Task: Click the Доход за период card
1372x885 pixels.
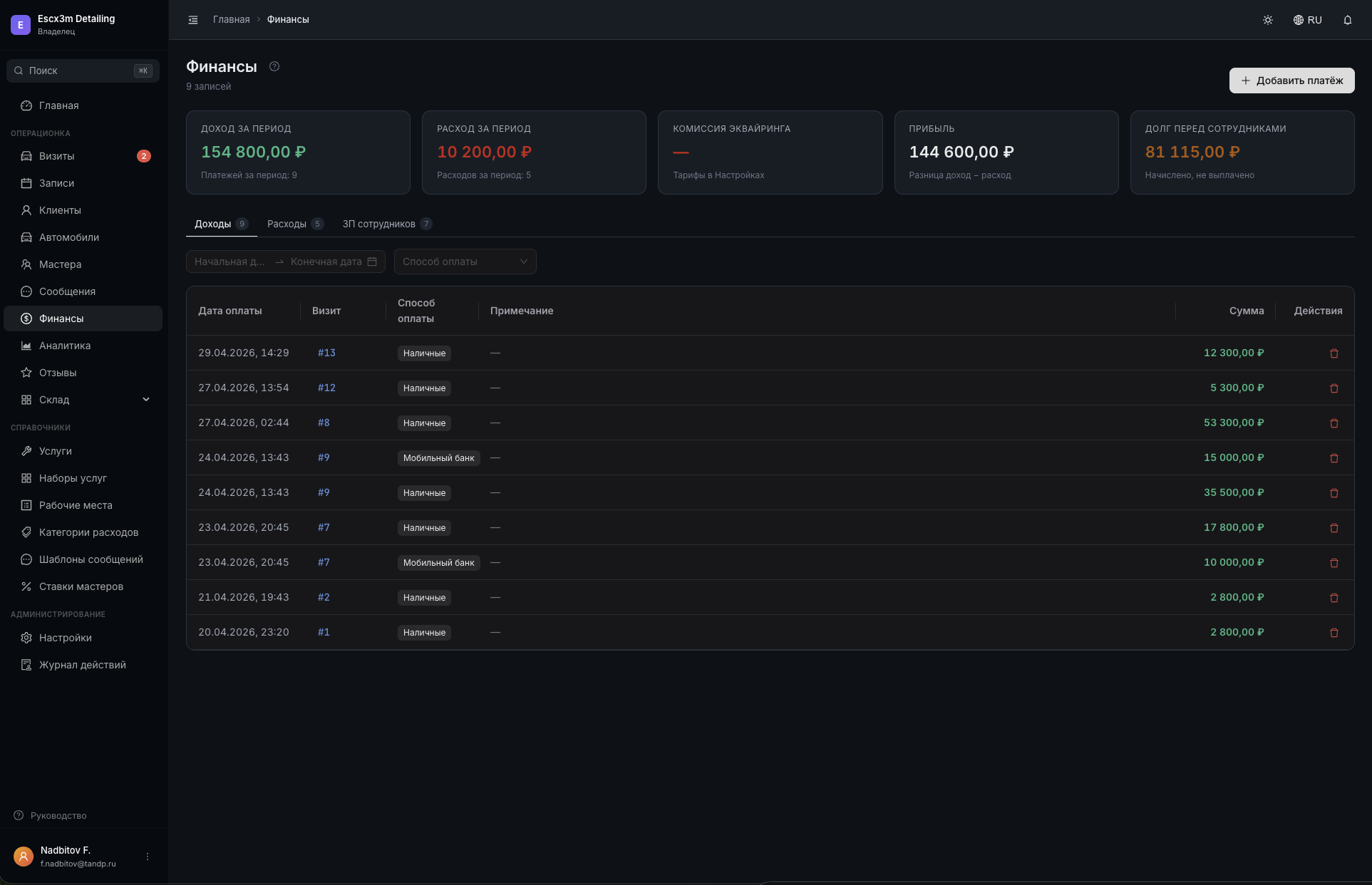Action: point(298,152)
